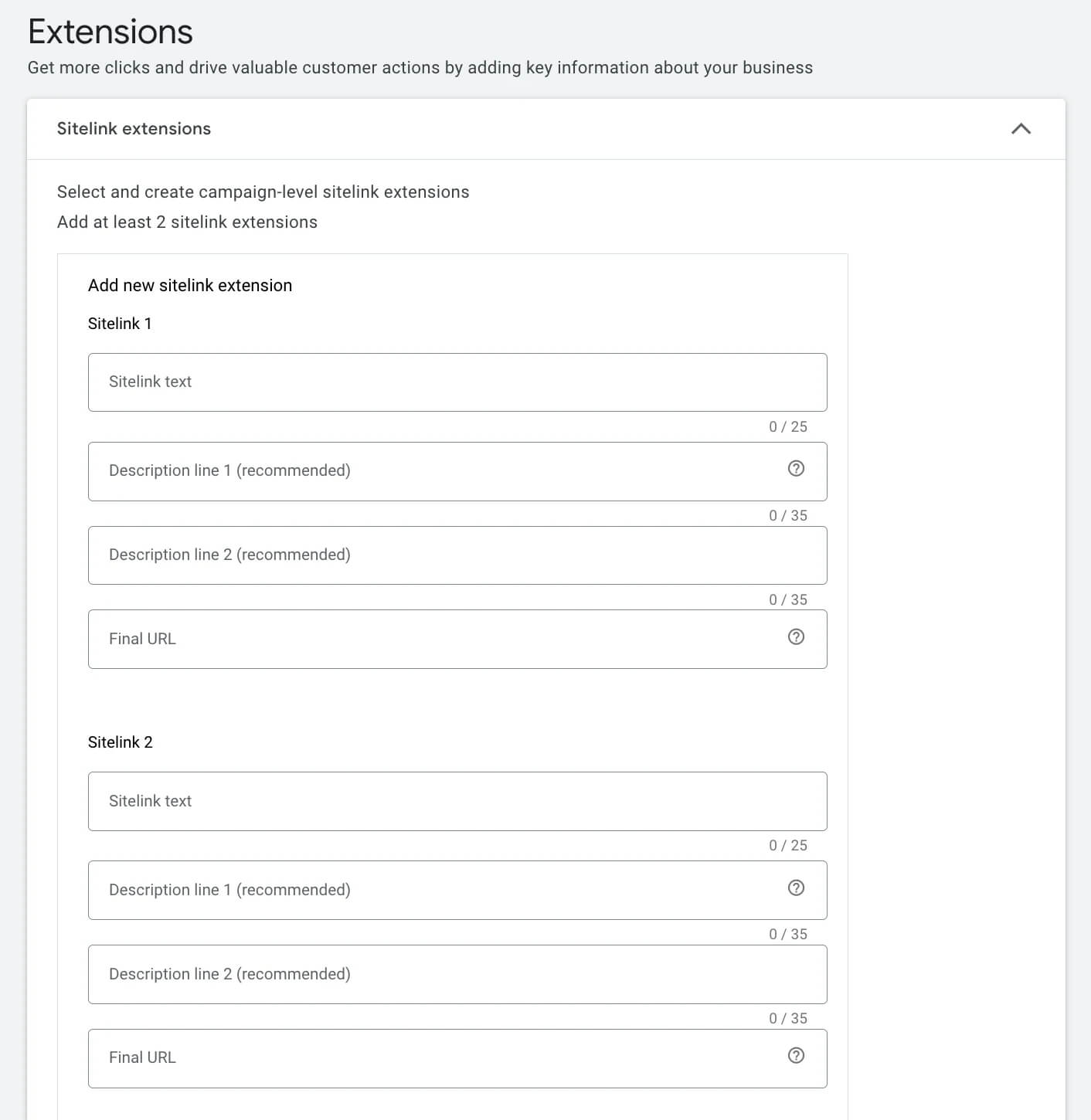Open help for Sitelink 2 Description line 1
Image resolution: width=1091 pixels, height=1120 pixels.
(796, 888)
